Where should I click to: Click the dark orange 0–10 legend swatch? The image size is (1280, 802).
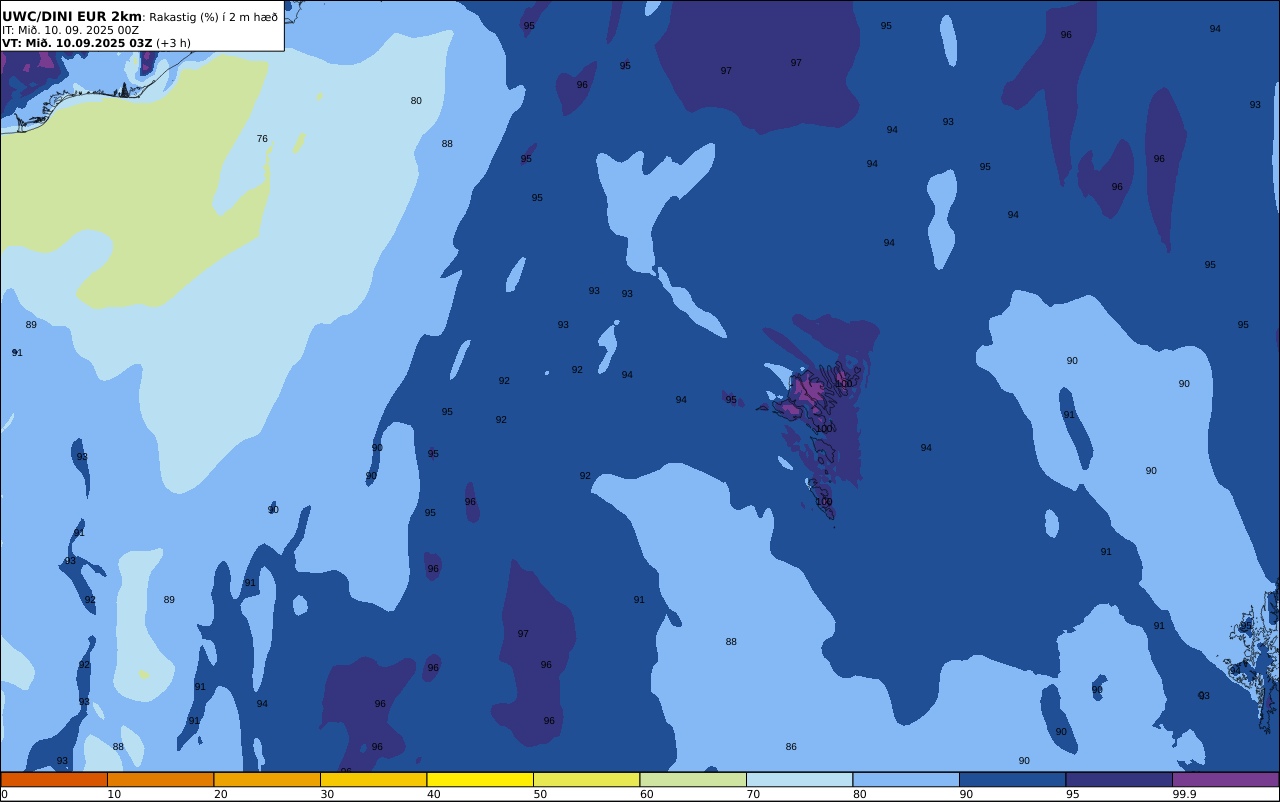pyautogui.click(x=54, y=779)
